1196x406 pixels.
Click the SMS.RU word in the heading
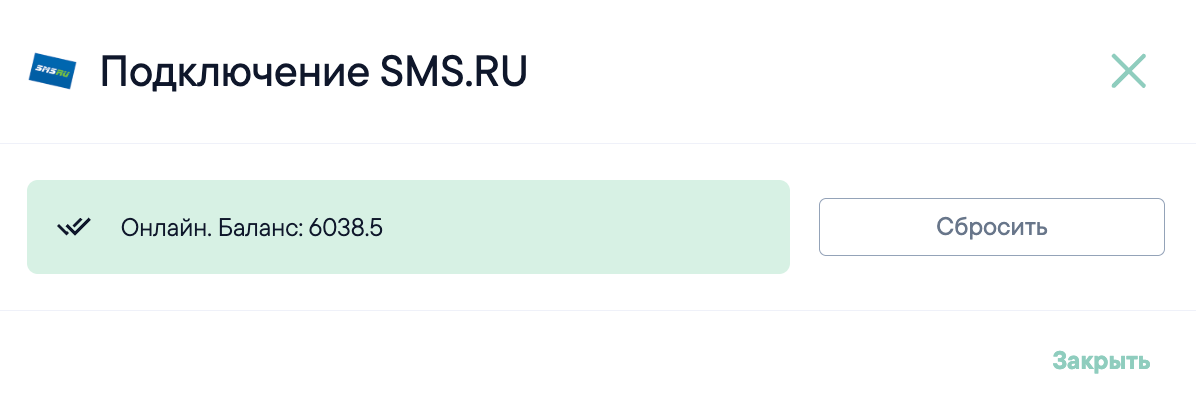453,72
